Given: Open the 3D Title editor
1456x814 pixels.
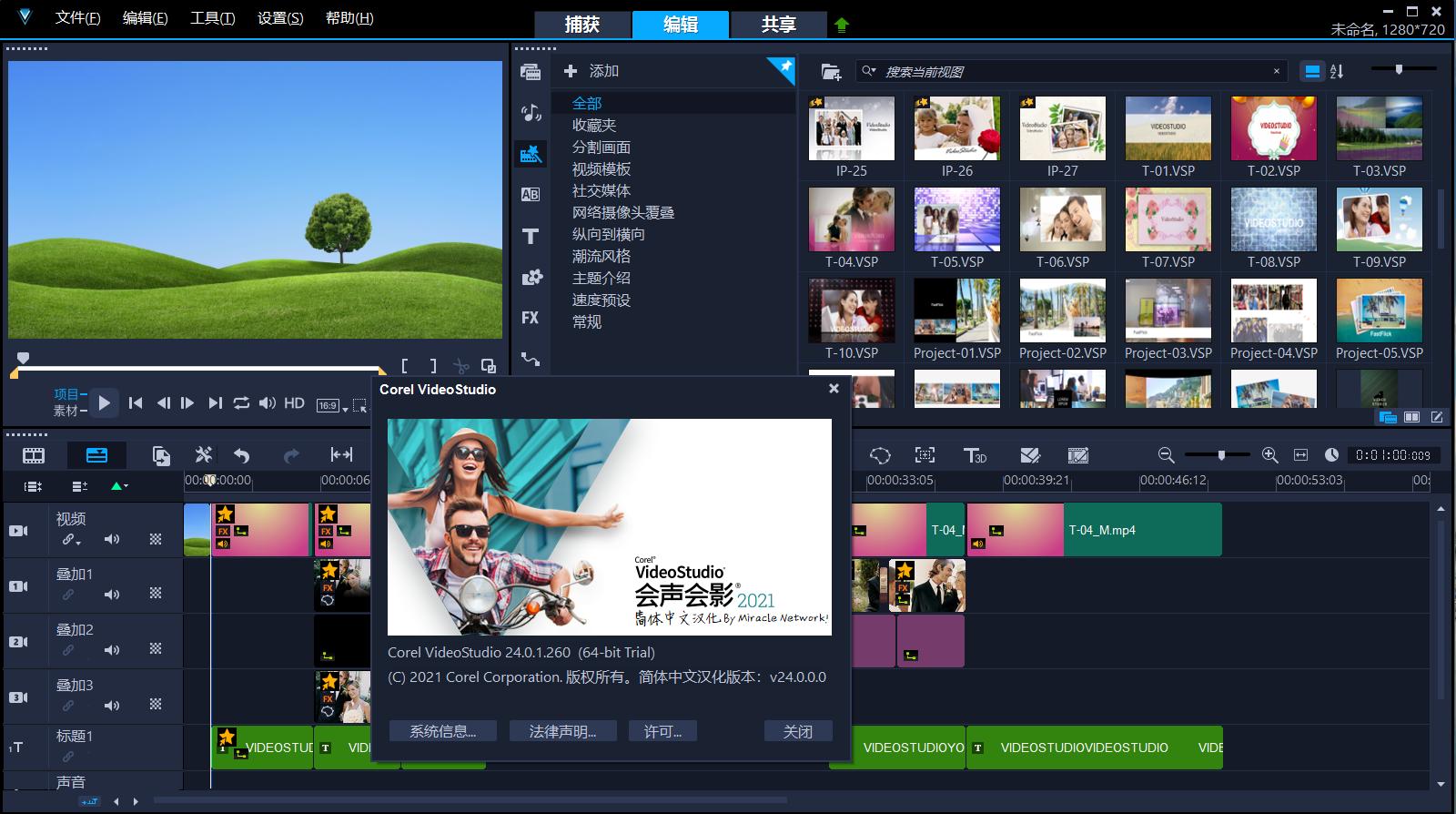Looking at the screenshot, I should [975, 455].
